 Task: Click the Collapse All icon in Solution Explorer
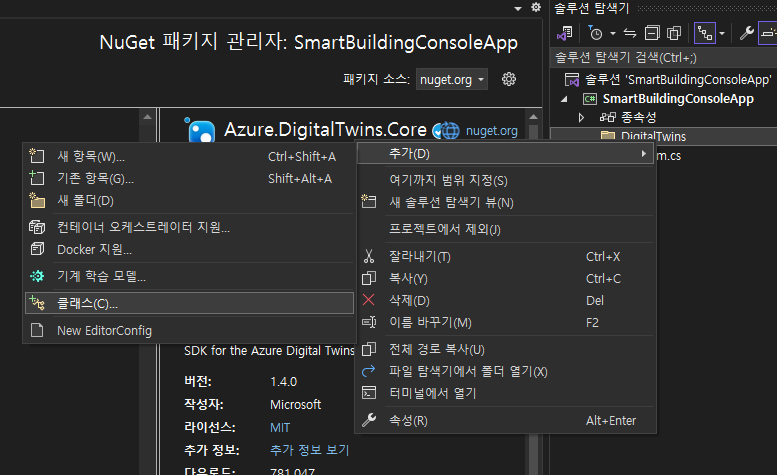[652, 33]
